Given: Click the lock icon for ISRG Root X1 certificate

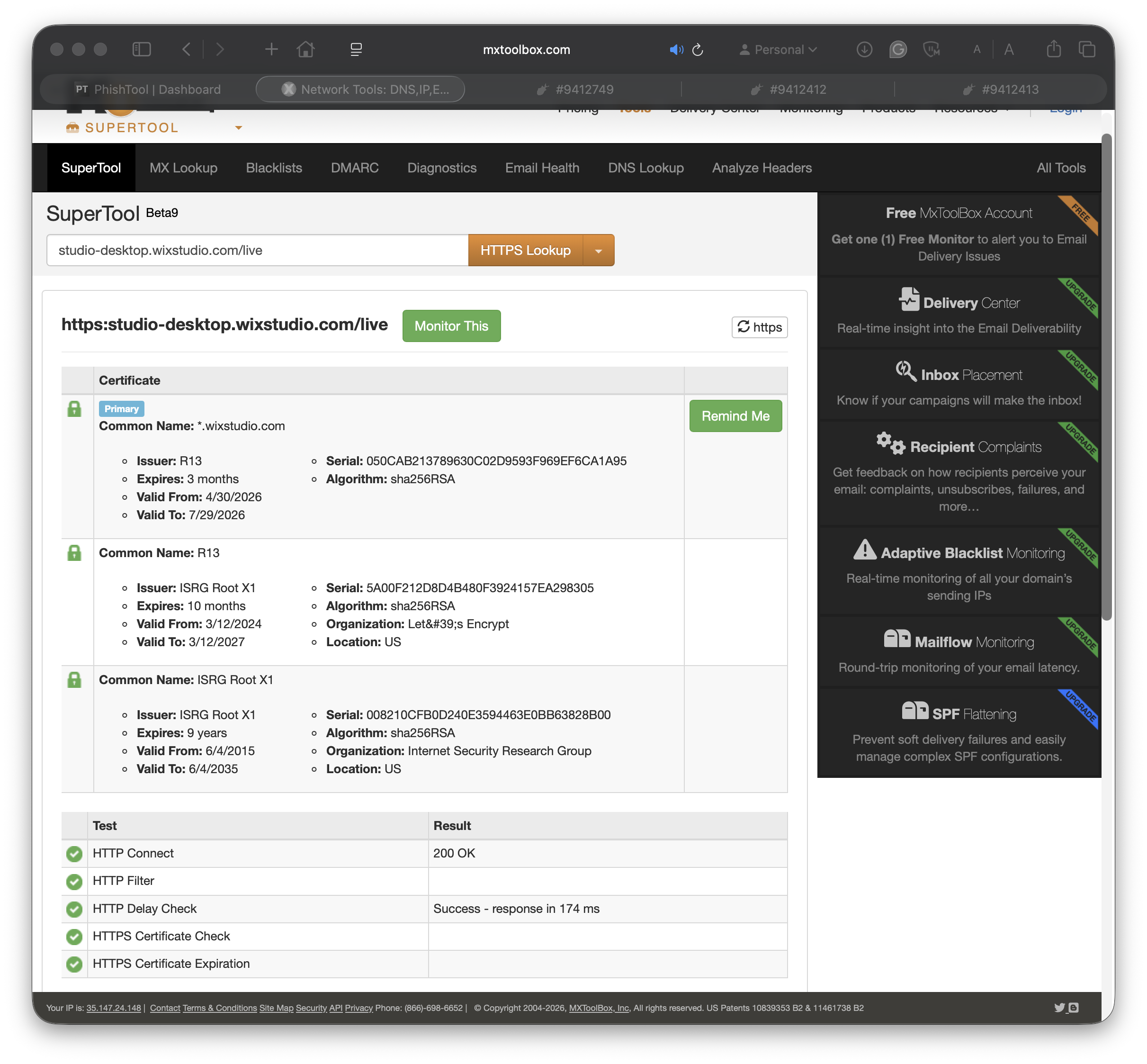Looking at the screenshot, I should pyautogui.click(x=74, y=679).
